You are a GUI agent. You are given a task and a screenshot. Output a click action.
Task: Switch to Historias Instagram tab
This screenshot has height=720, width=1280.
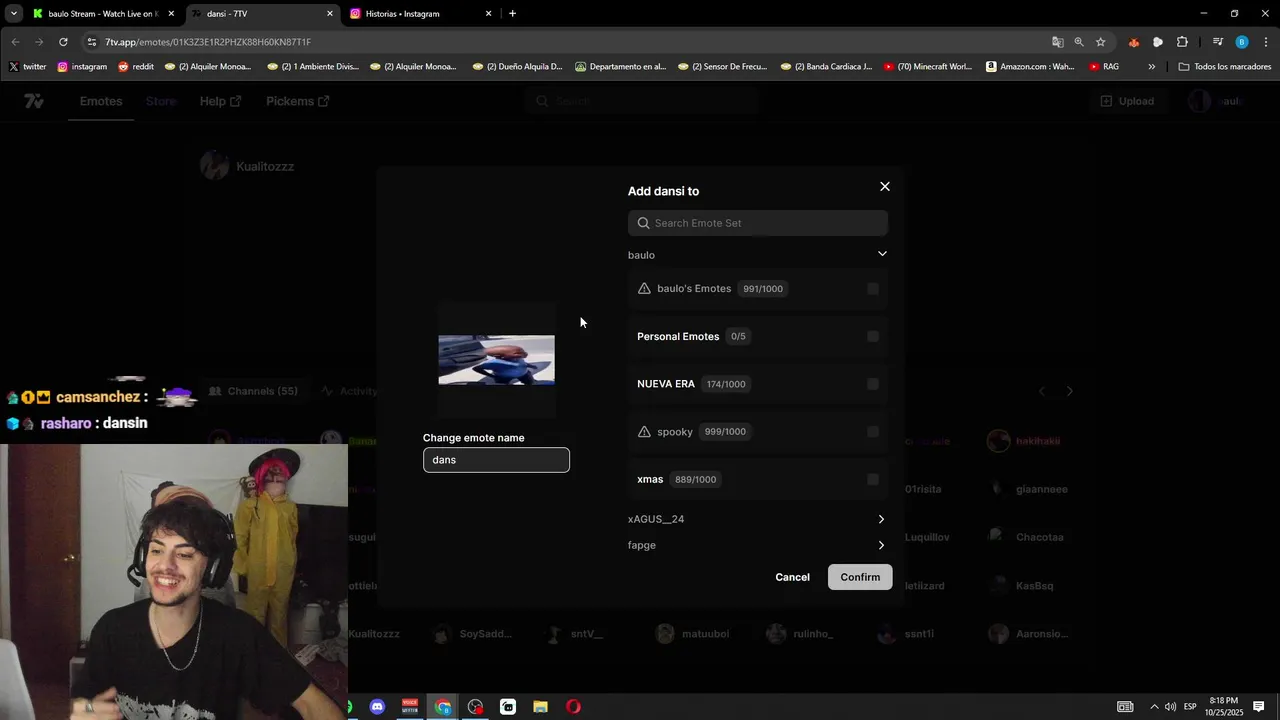pyautogui.click(x=420, y=14)
